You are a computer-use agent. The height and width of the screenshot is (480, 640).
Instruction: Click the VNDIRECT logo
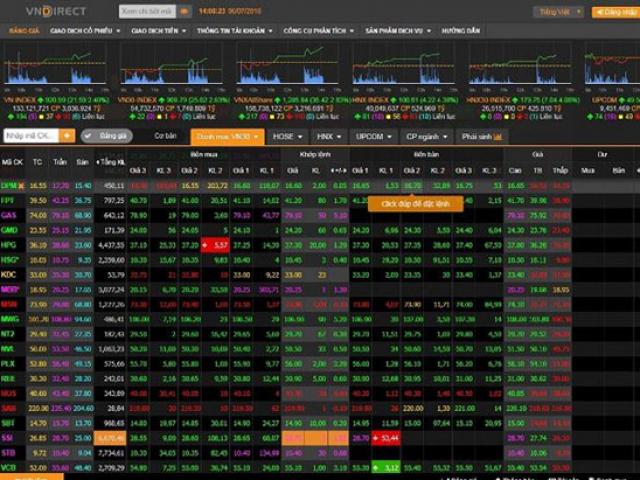pyautogui.click(x=56, y=11)
